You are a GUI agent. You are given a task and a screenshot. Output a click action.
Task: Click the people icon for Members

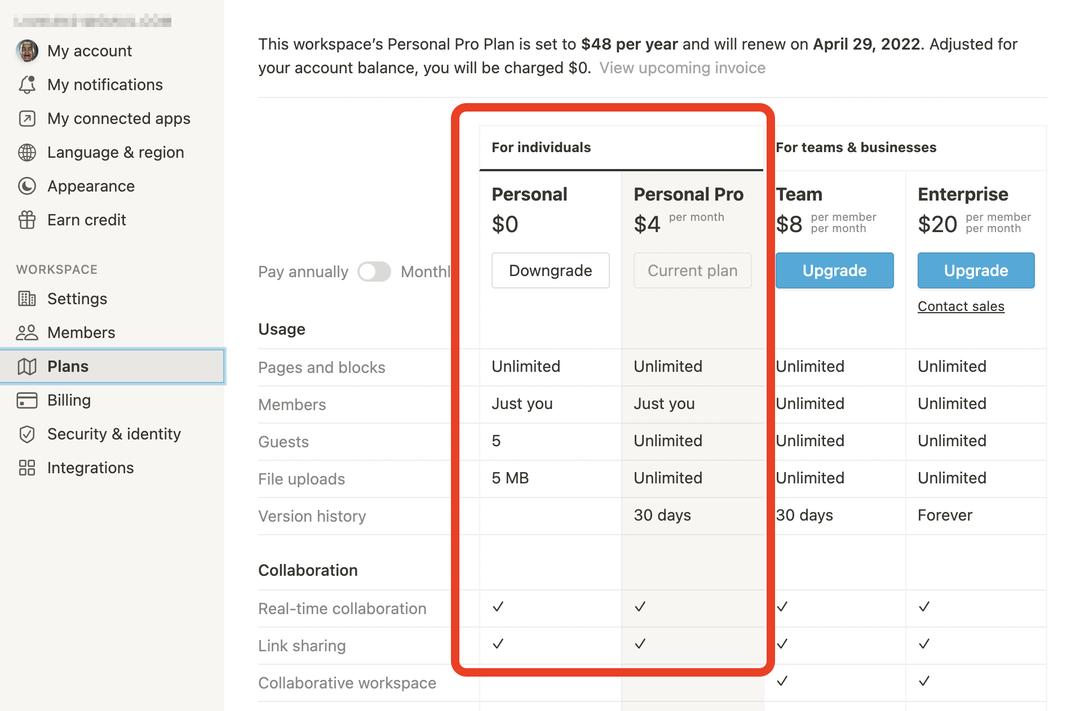tap(27, 333)
